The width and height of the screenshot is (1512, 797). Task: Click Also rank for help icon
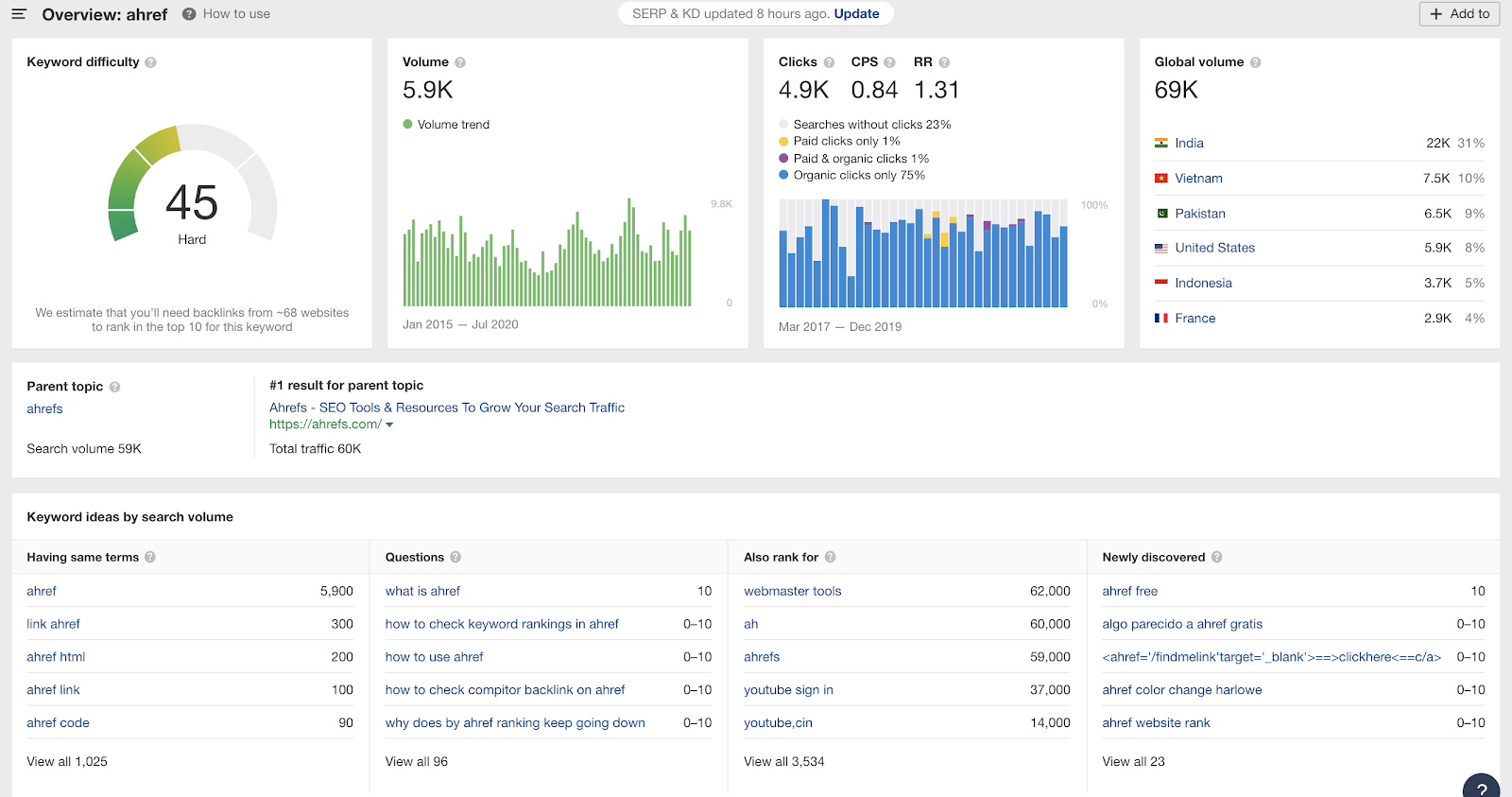[x=831, y=557]
